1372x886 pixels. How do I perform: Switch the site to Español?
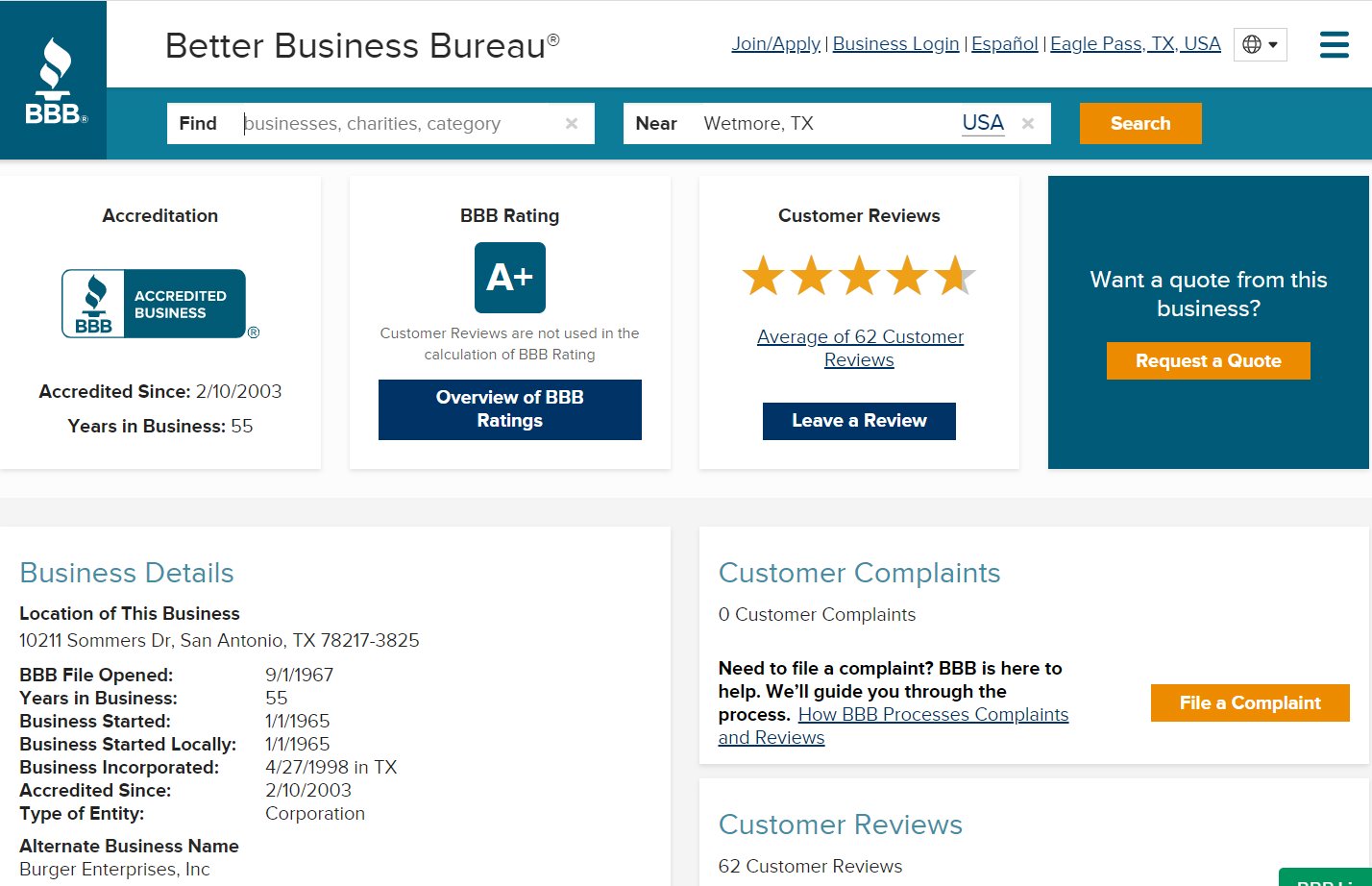coord(1004,44)
